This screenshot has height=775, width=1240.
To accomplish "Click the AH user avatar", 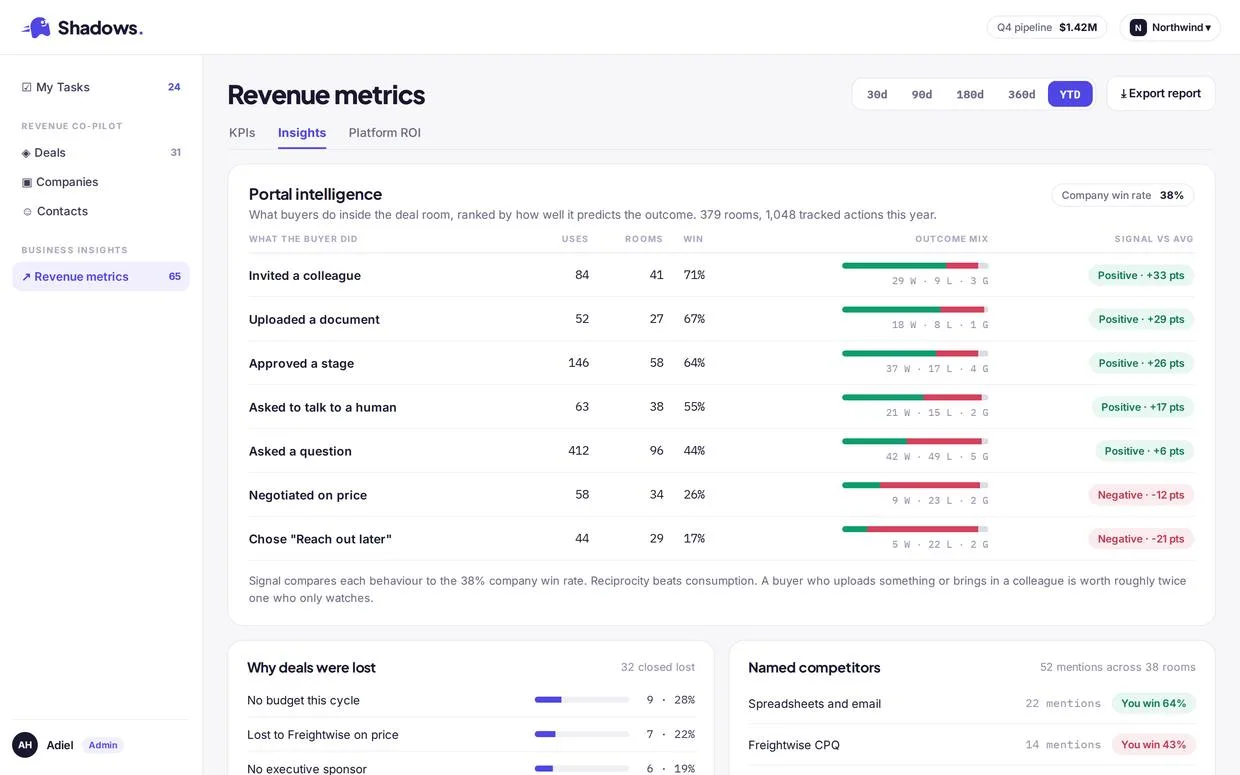I will [x=25, y=745].
